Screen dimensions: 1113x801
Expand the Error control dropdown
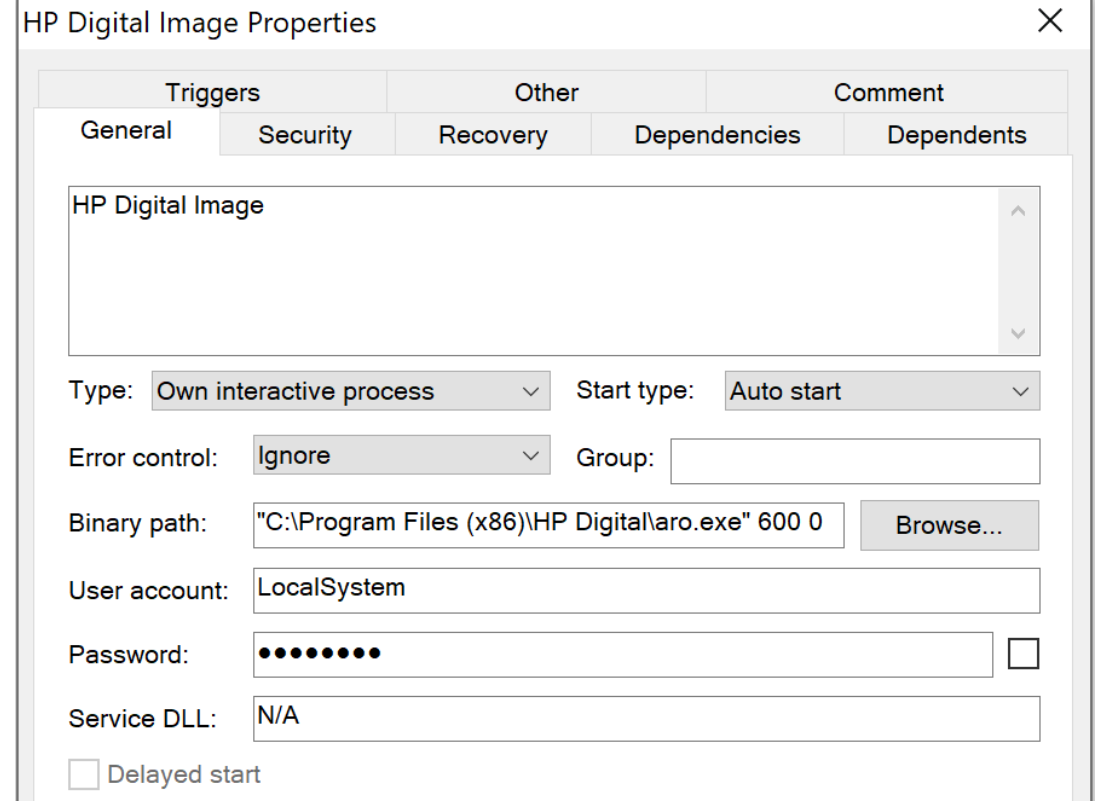pyautogui.click(x=400, y=457)
